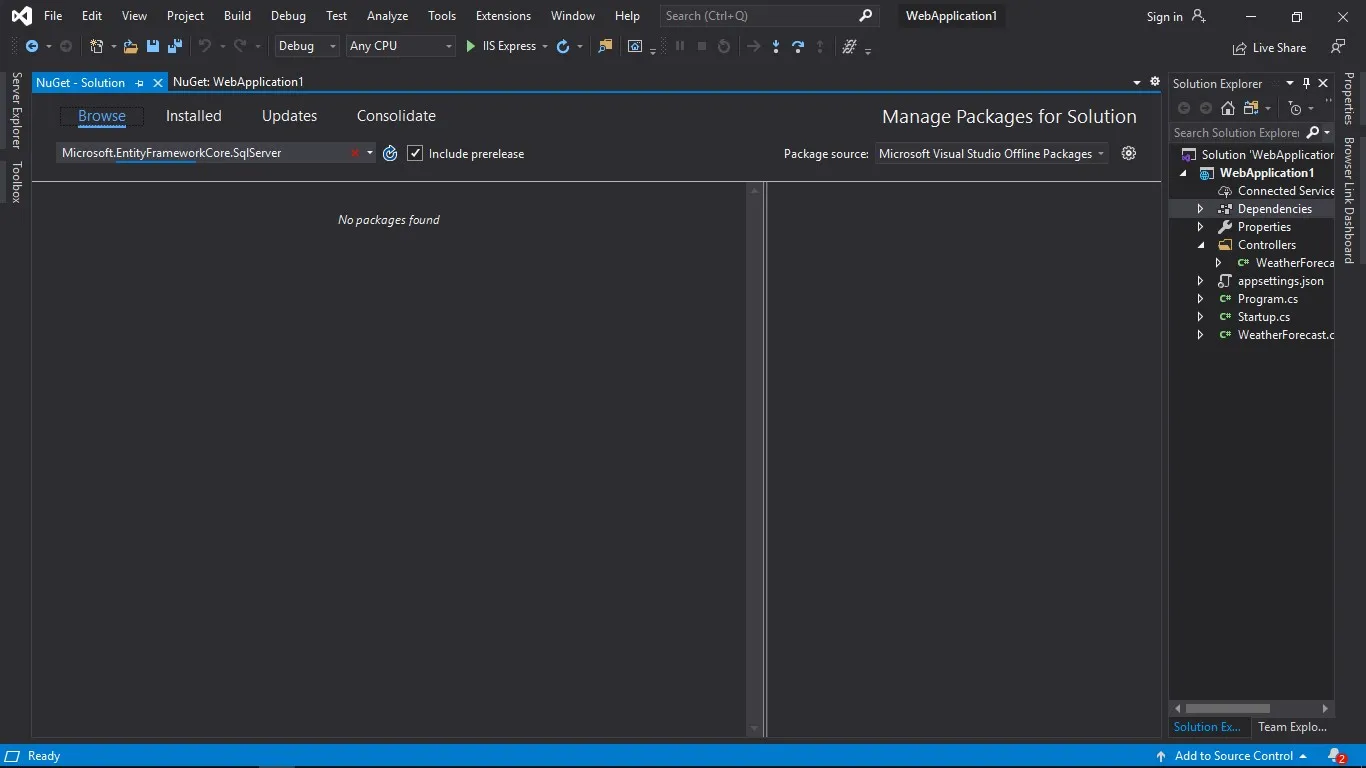Click the Save All icon
The height and width of the screenshot is (768, 1366).
click(x=175, y=46)
